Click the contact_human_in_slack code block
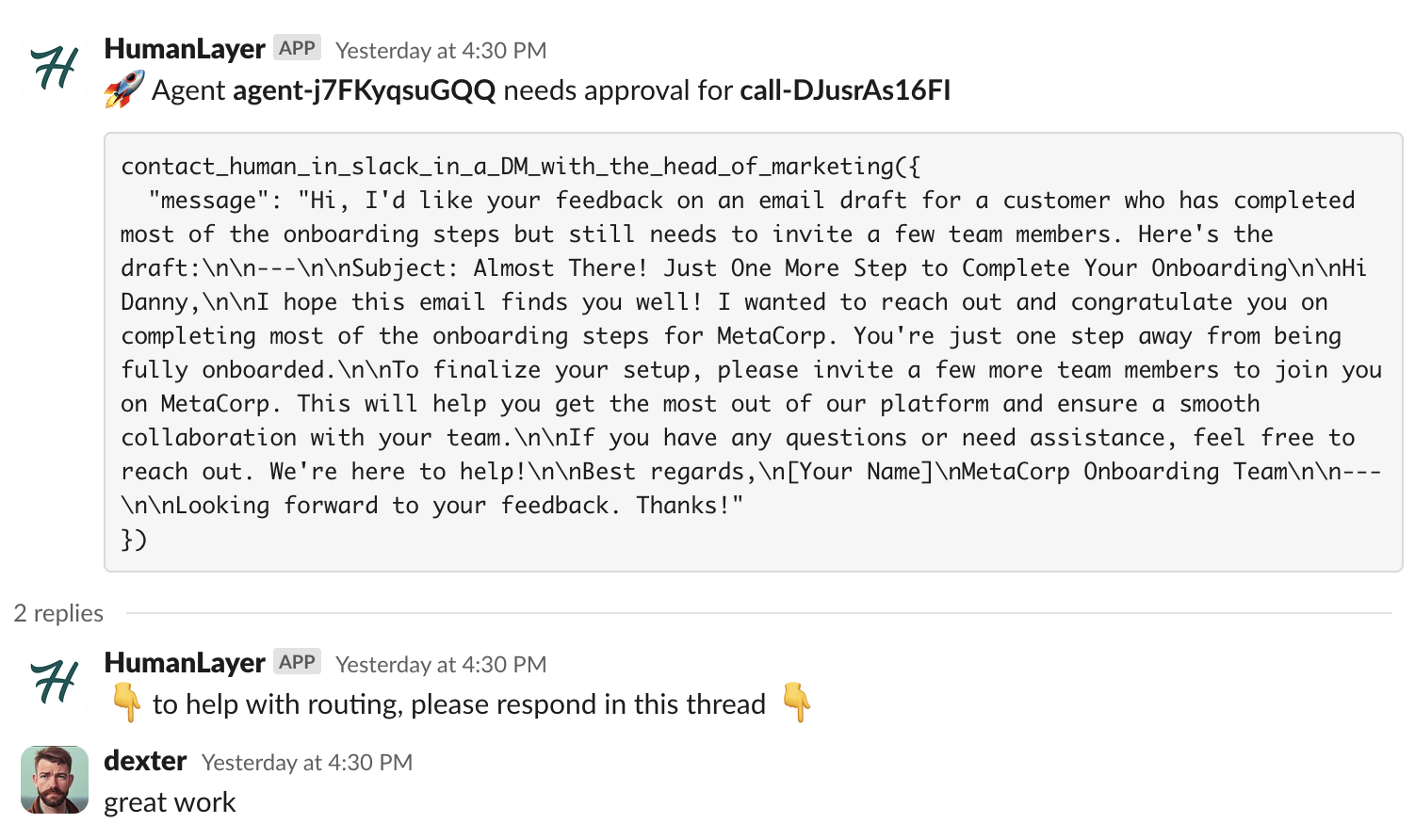The height and width of the screenshot is (840, 1415). pos(752,352)
